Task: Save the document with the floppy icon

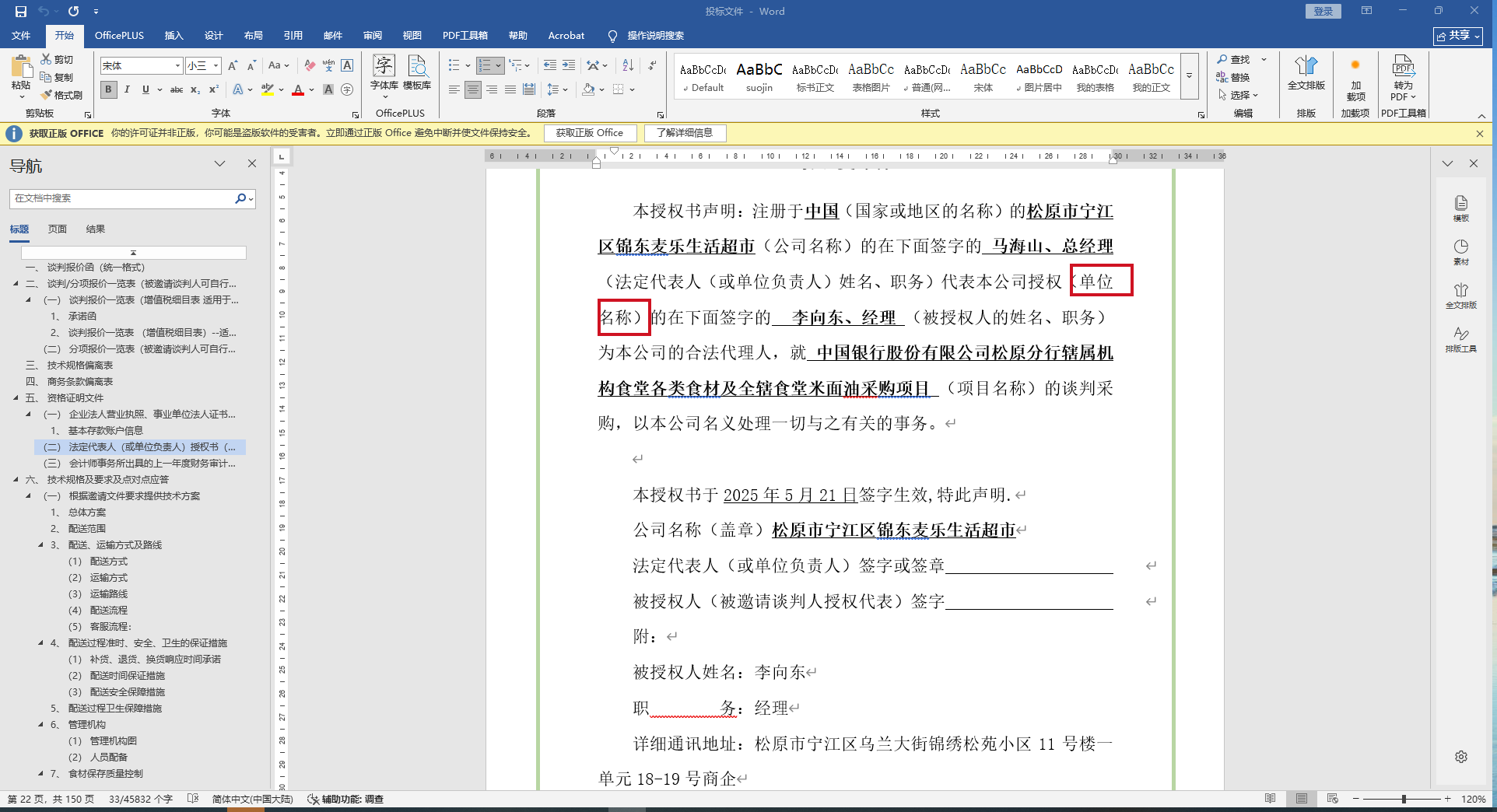Action: 21,12
